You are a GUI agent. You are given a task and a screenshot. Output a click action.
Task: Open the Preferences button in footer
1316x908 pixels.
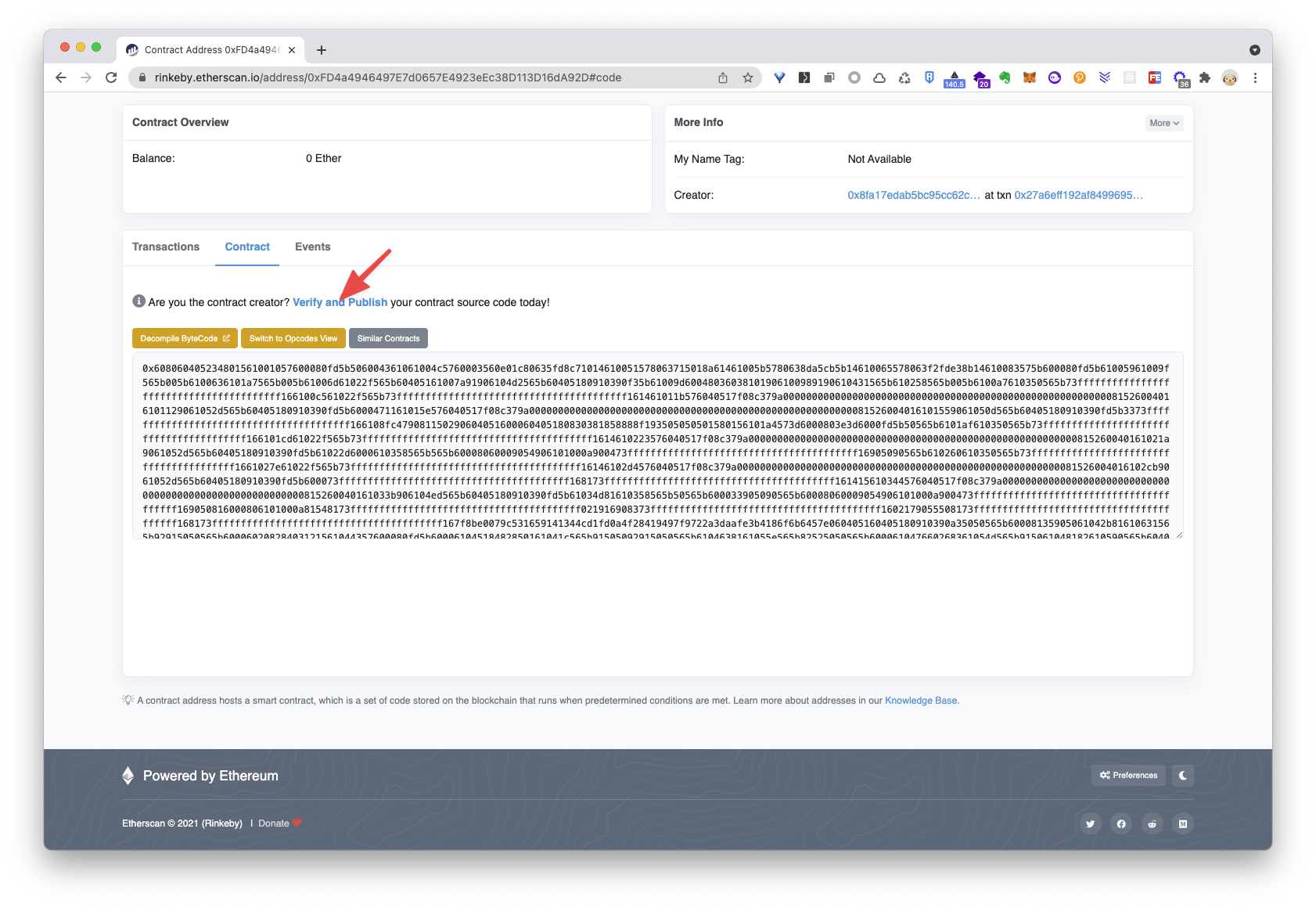point(1128,775)
